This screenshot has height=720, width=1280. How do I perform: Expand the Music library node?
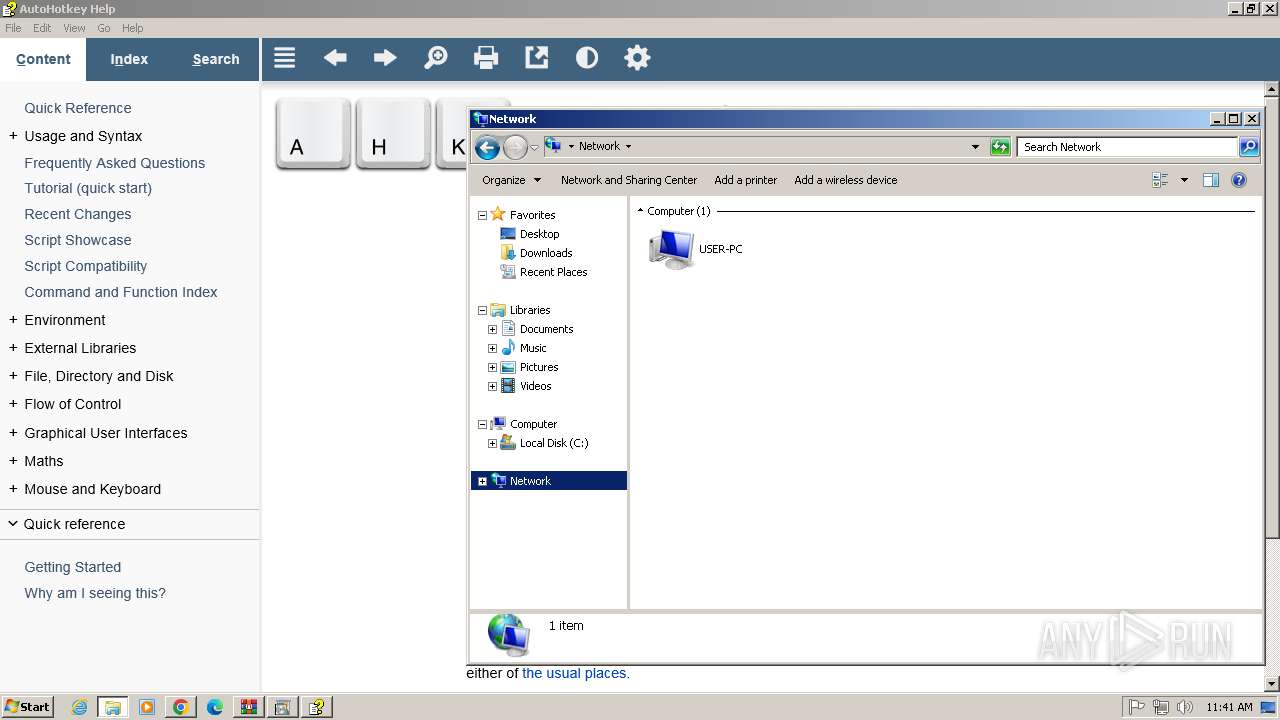click(x=492, y=348)
